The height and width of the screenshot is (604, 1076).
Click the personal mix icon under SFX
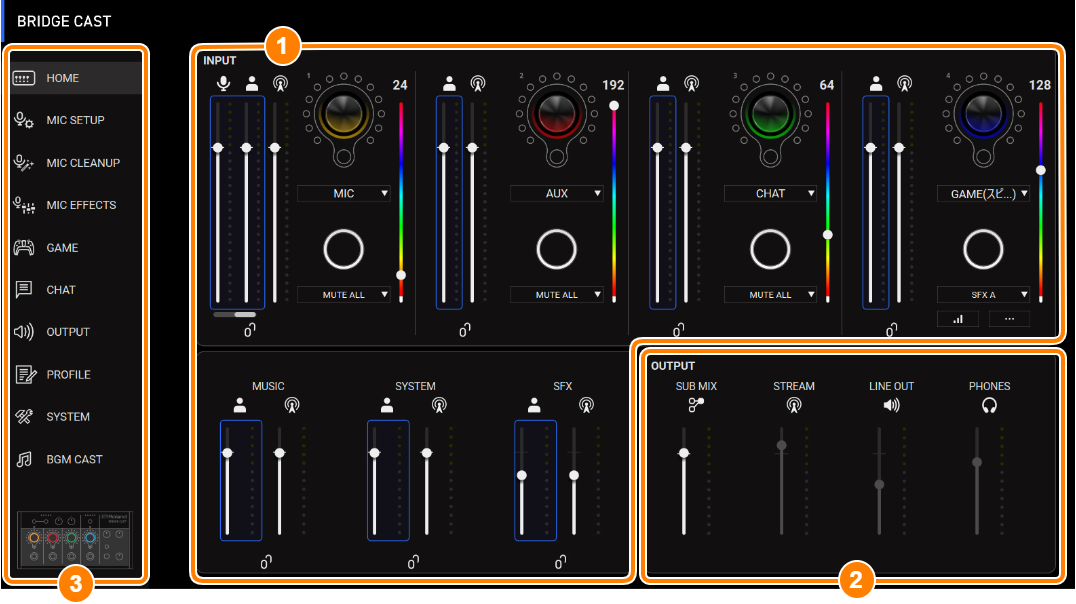[x=534, y=406]
